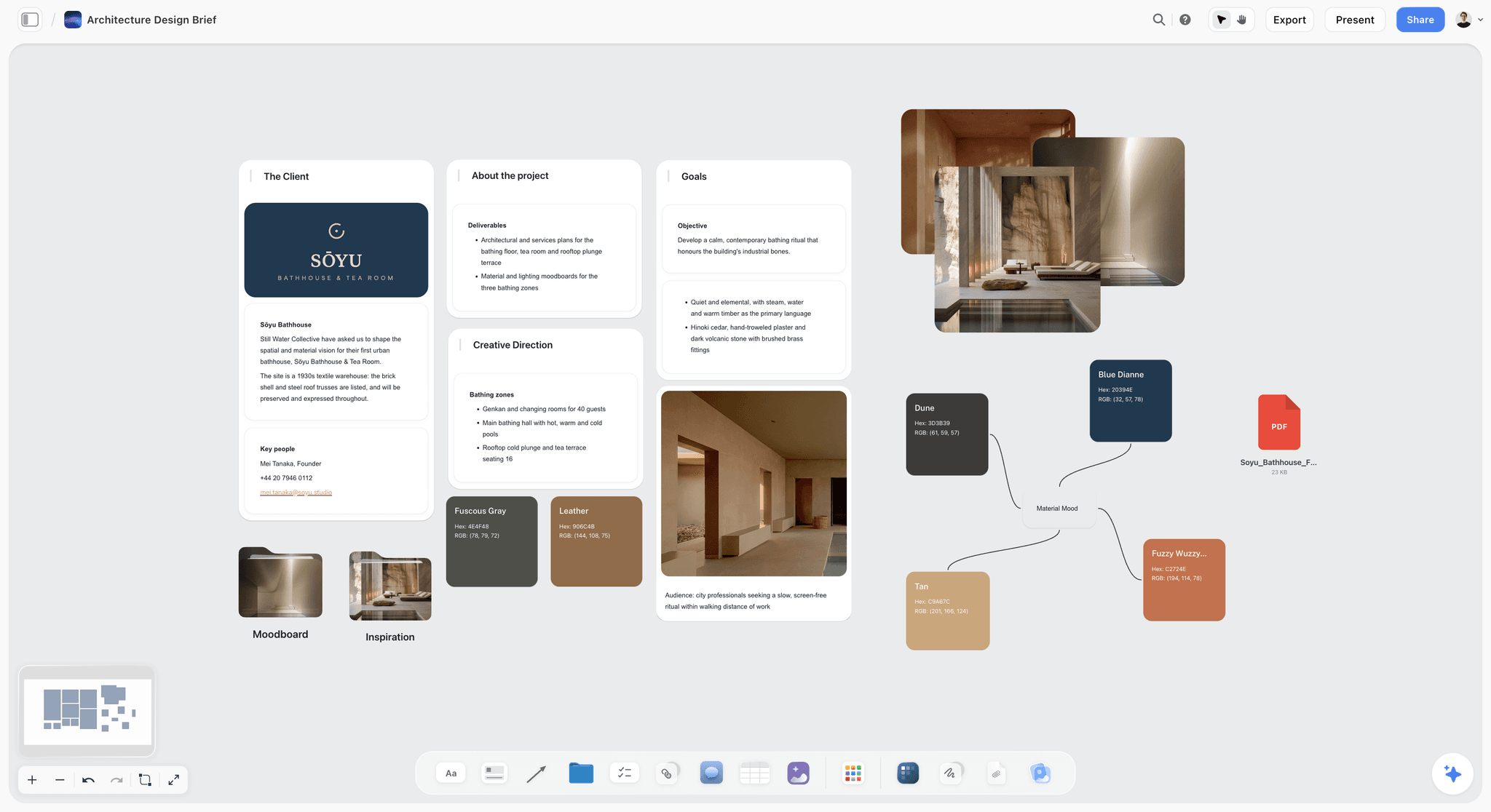Click the Present button
This screenshot has height=812, width=1491.
click(x=1355, y=20)
